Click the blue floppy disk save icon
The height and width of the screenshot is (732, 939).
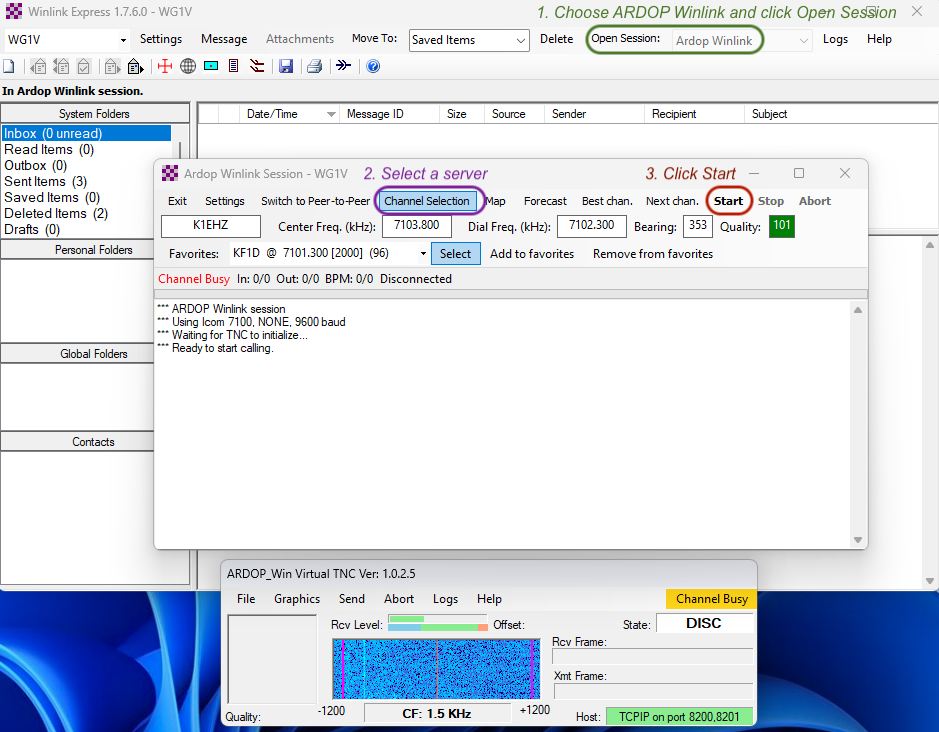pos(286,67)
